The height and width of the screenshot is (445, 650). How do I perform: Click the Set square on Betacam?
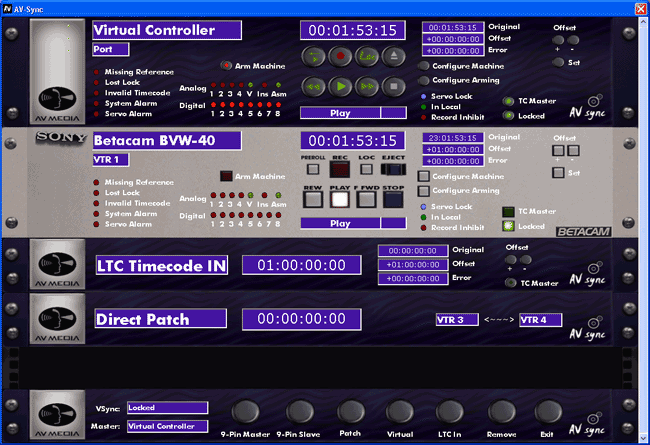tap(558, 173)
